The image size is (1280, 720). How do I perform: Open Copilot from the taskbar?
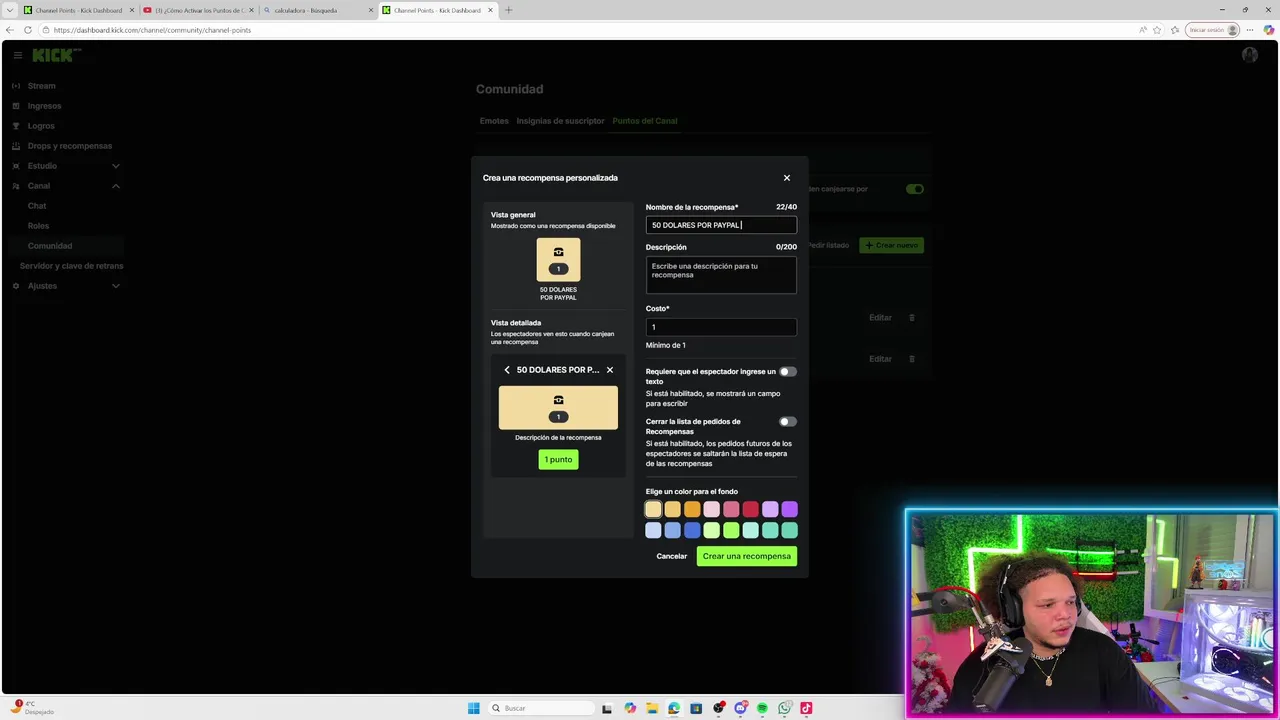coord(630,708)
